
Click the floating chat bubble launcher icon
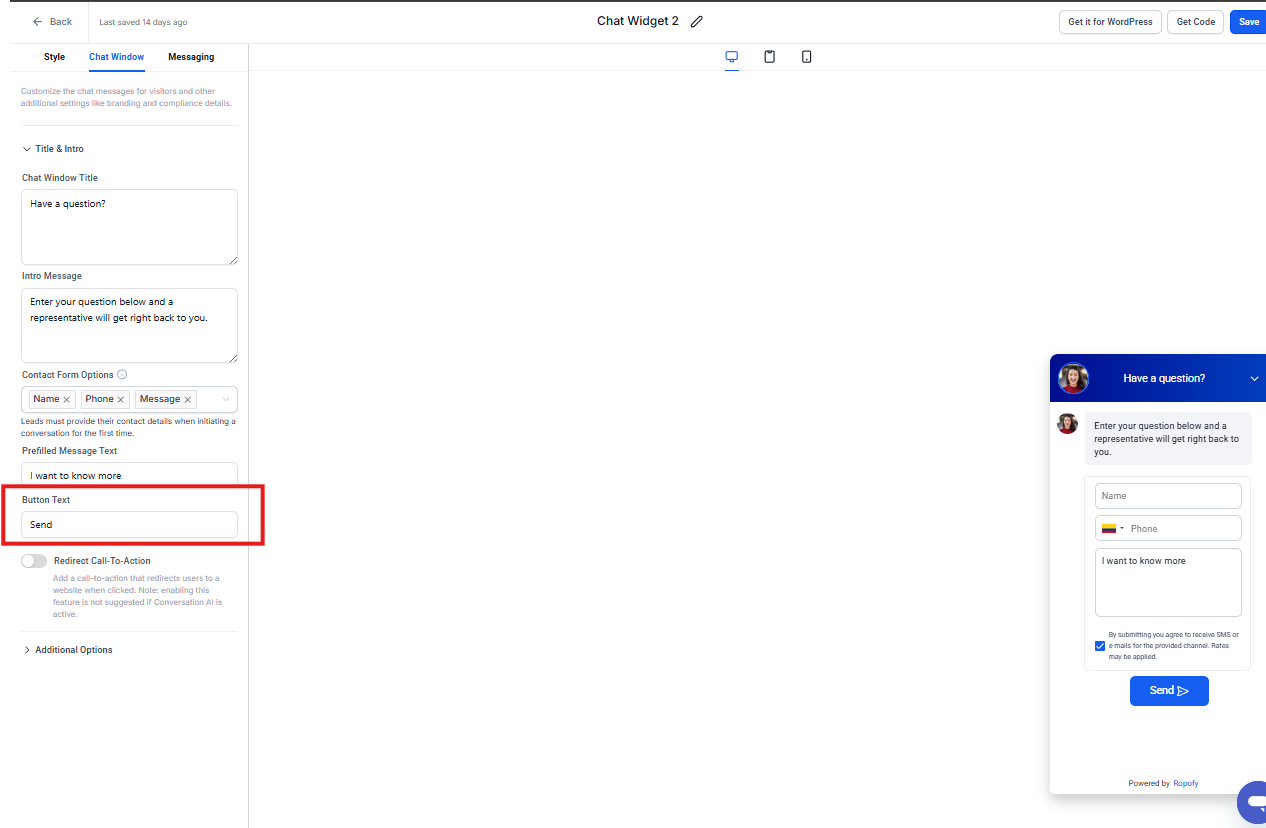[1252, 801]
